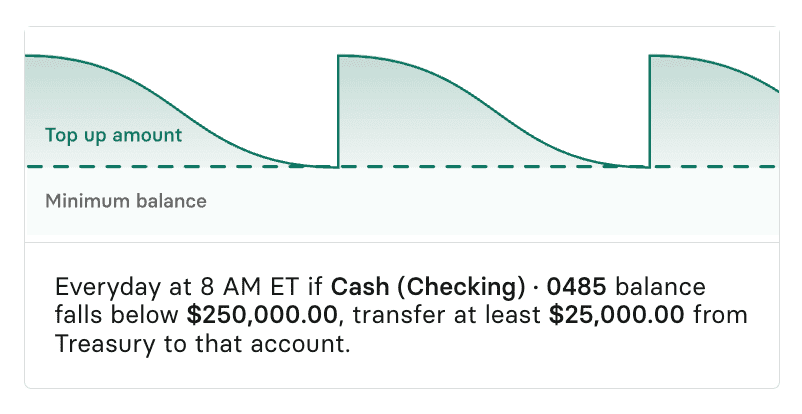Click the dashed minimum balance threshold line
This screenshot has width=802, height=414.
(x=480, y=167)
